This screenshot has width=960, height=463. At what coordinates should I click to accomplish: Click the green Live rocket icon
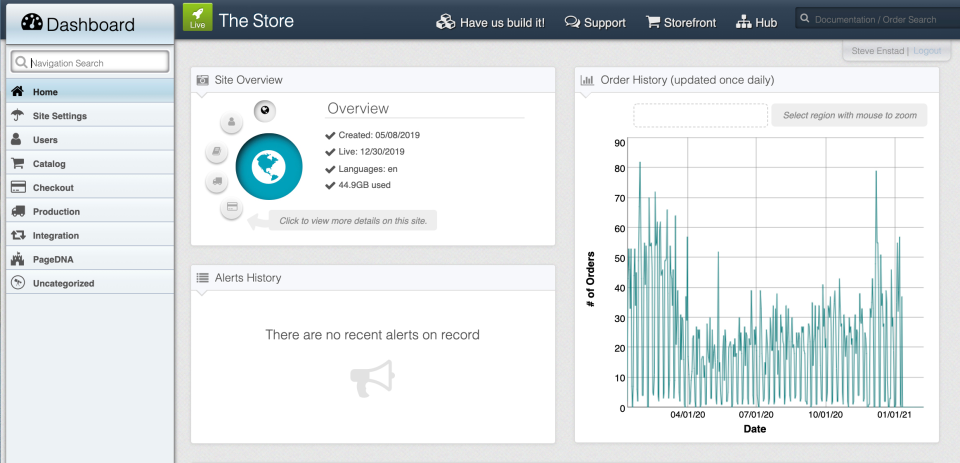[x=198, y=17]
